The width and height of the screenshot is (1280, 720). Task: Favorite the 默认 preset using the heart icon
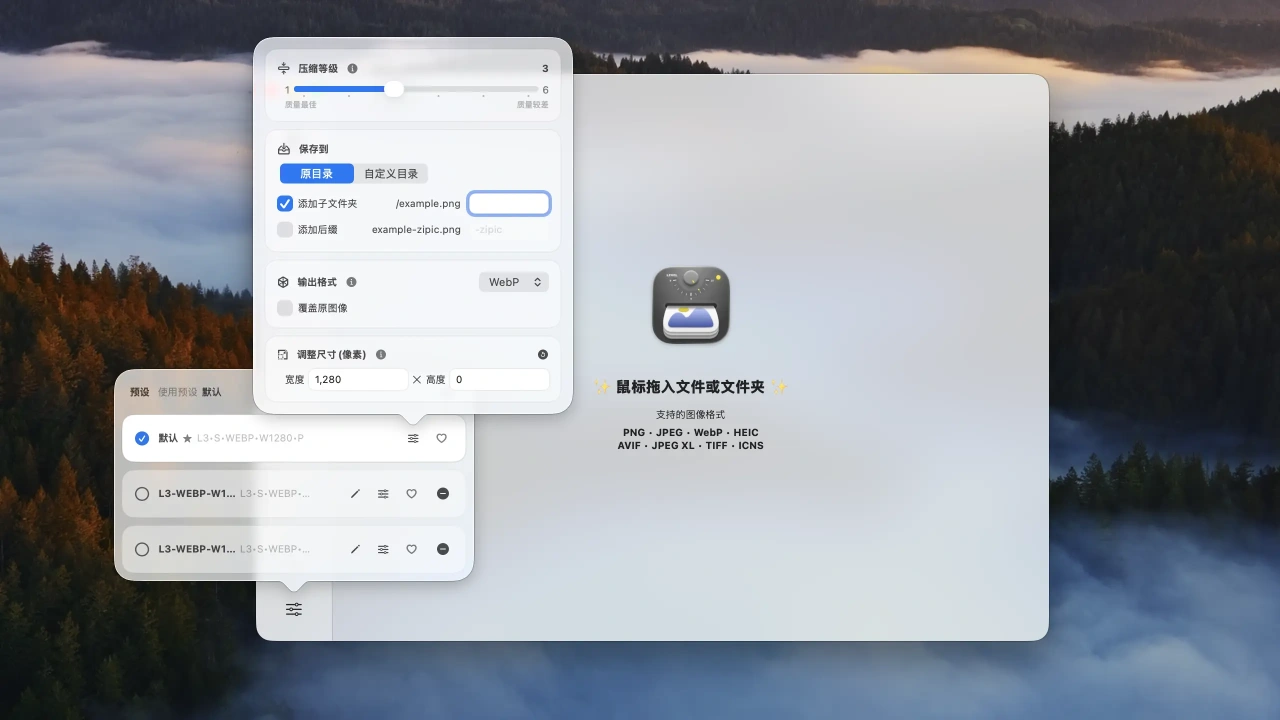click(x=441, y=438)
